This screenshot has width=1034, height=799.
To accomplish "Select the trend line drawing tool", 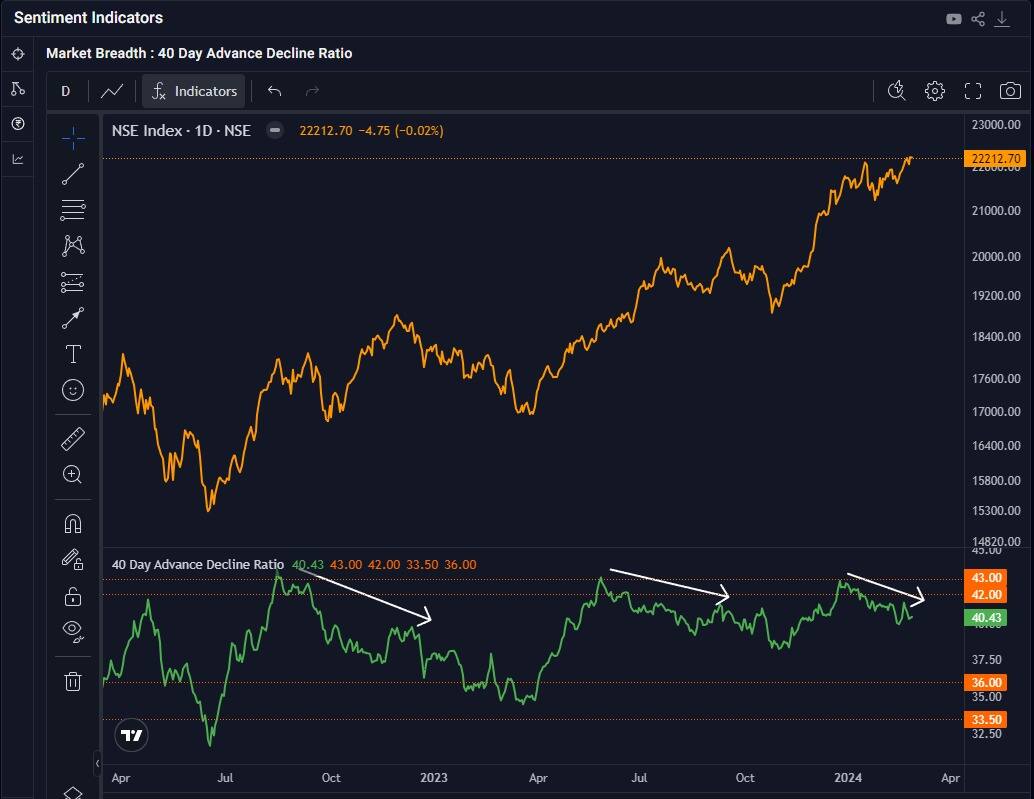I will pyautogui.click(x=73, y=174).
